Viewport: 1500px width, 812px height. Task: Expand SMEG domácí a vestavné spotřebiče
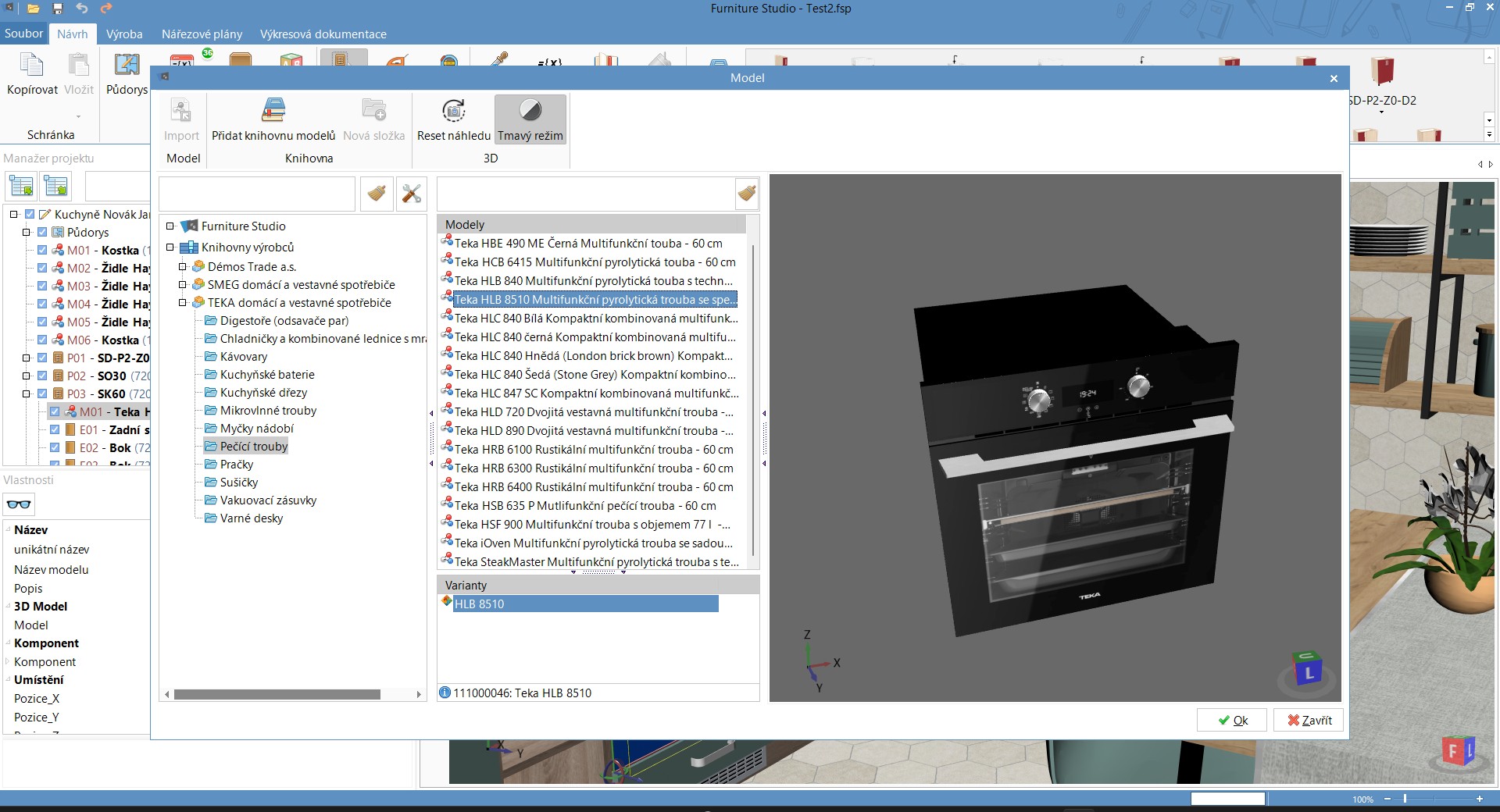(182, 284)
